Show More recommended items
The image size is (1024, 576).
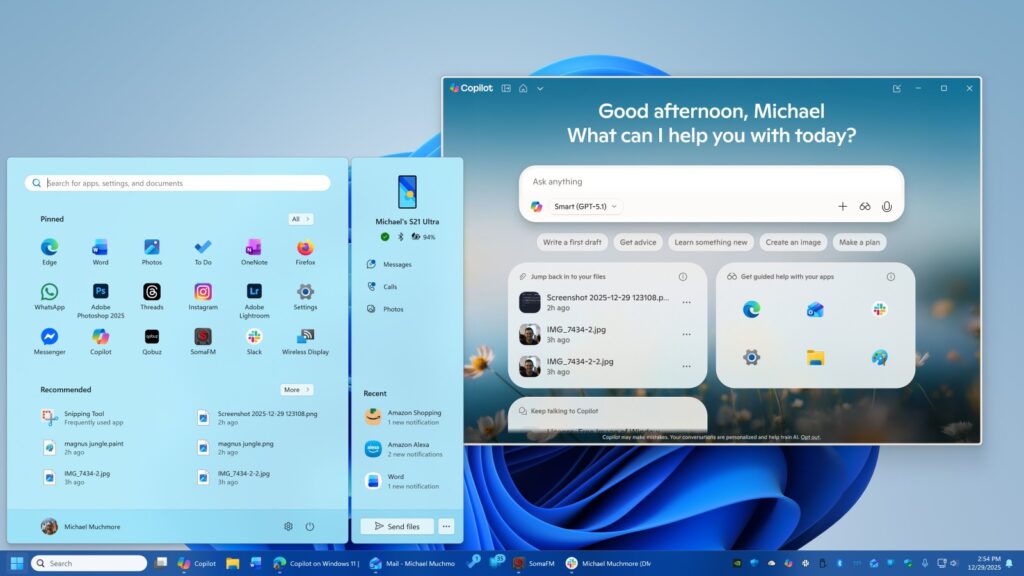tap(296, 390)
